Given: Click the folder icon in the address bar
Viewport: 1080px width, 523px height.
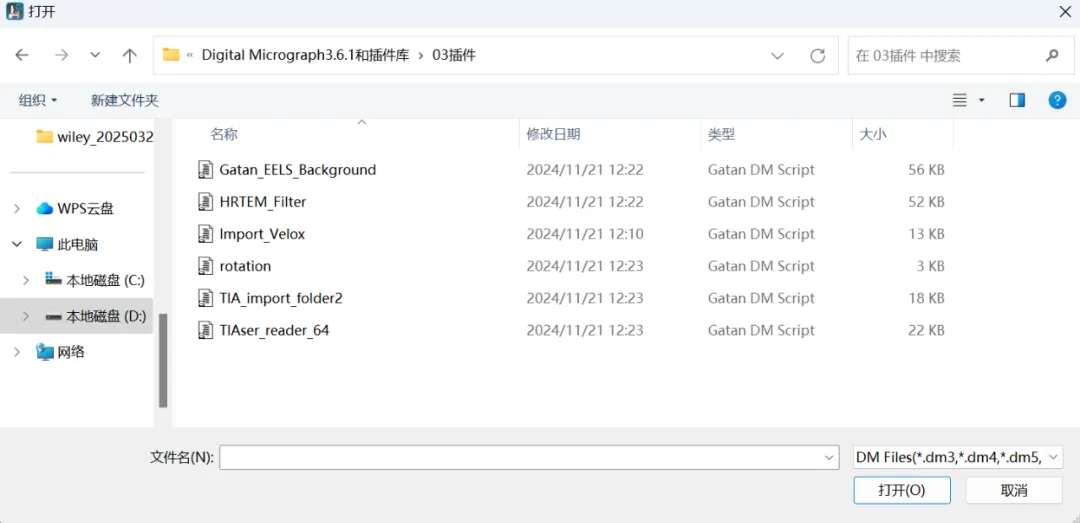Looking at the screenshot, I should (x=171, y=55).
